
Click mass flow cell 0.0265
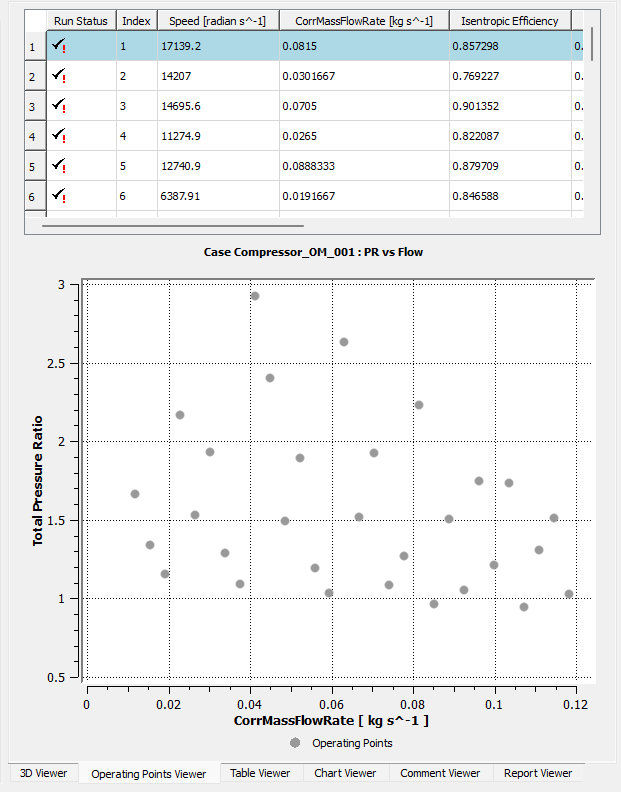(x=364, y=136)
